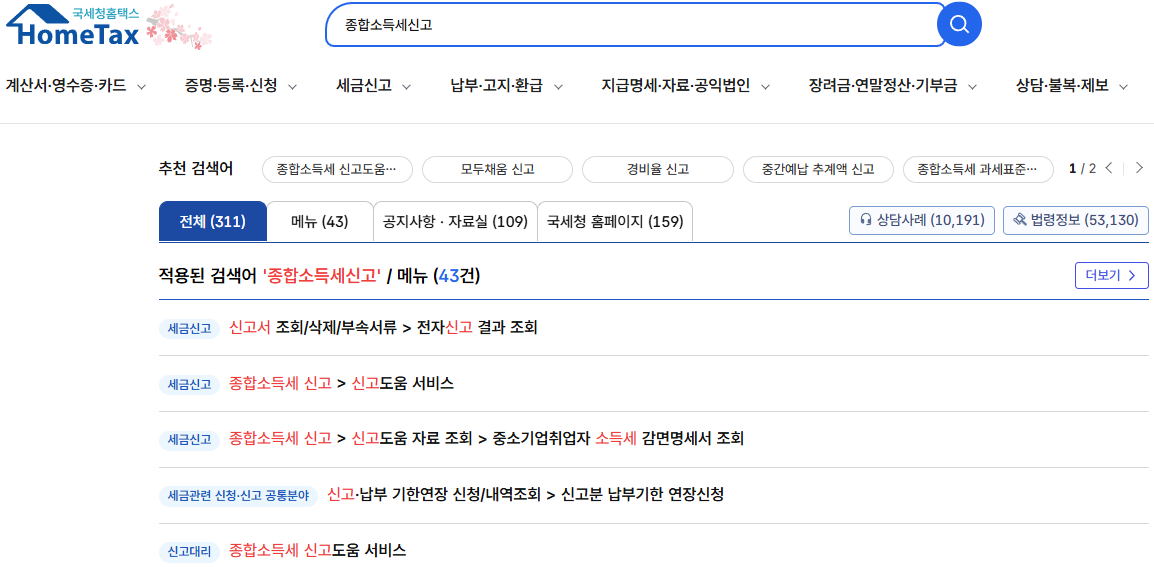Click the search field containing 종합소득세신고
Screen dimensions: 1154x567
point(634,24)
